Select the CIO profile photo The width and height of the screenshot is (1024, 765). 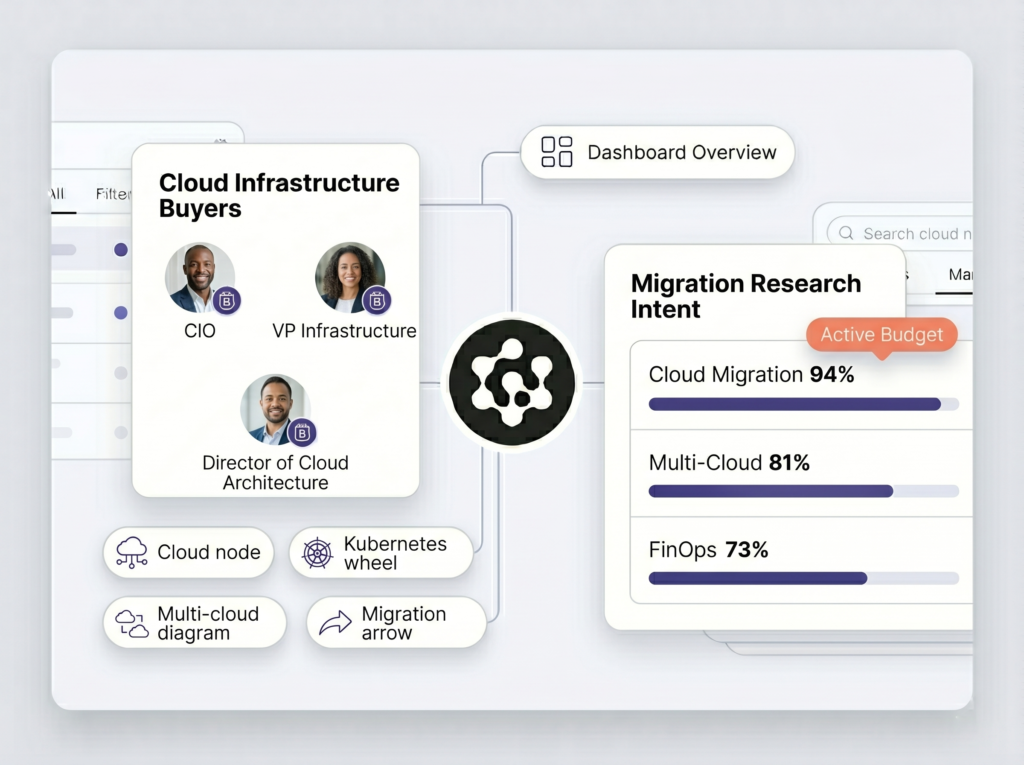pyautogui.click(x=200, y=278)
